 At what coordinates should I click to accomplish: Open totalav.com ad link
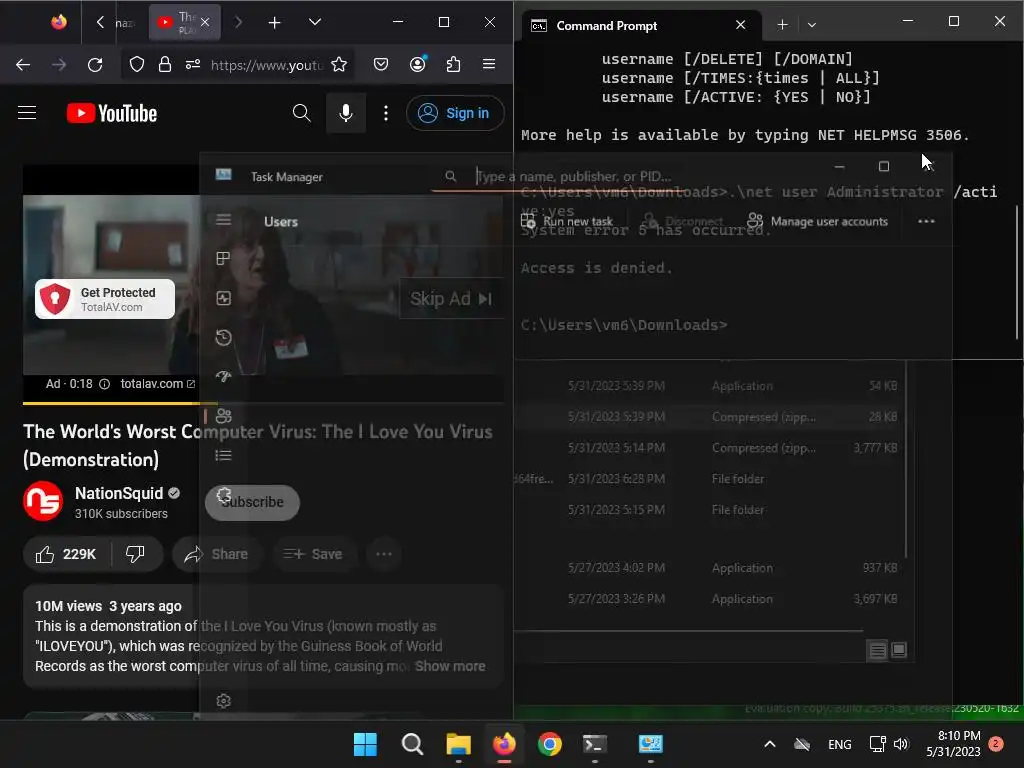click(x=157, y=384)
